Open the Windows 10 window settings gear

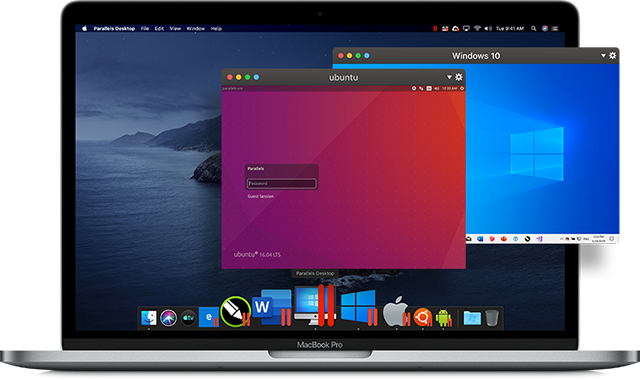coord(613,55)
